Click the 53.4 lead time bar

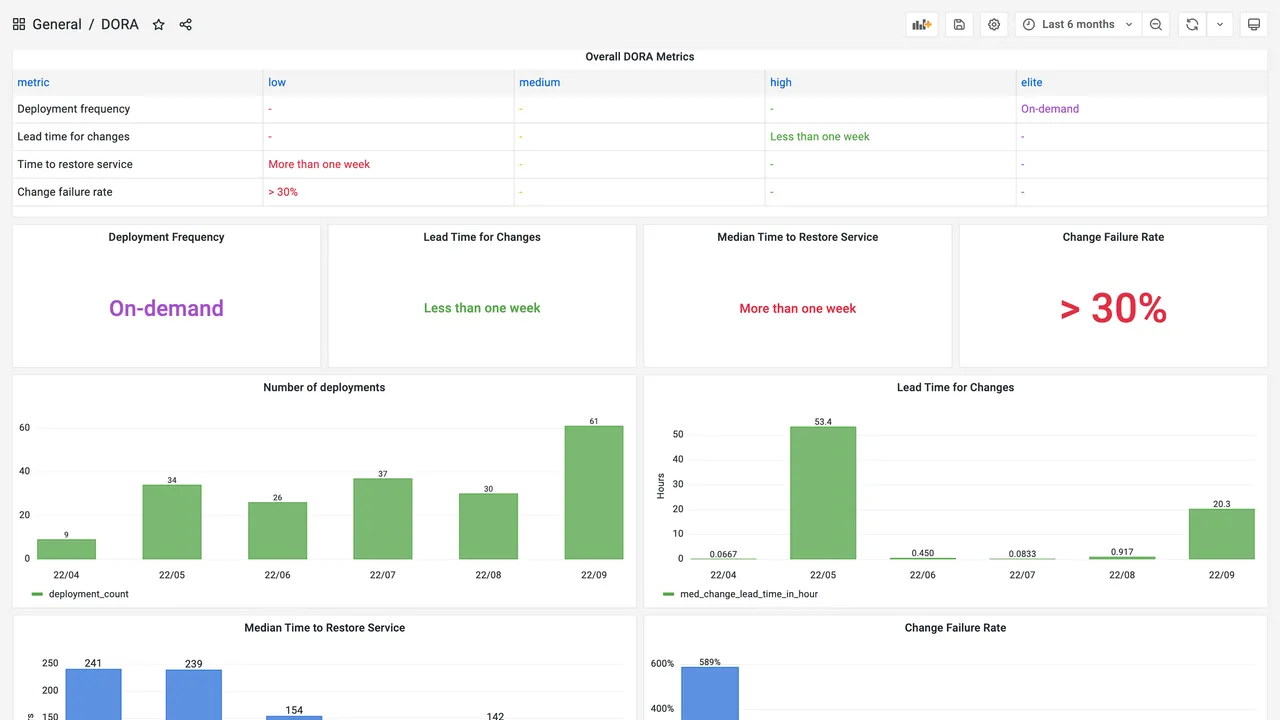click(823, 493)
